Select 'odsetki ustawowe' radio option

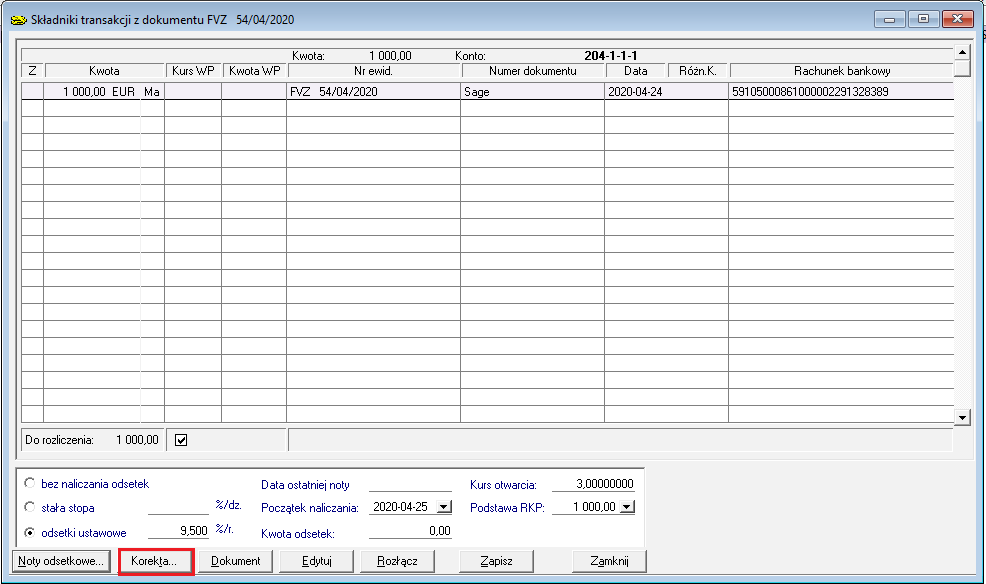30,532
